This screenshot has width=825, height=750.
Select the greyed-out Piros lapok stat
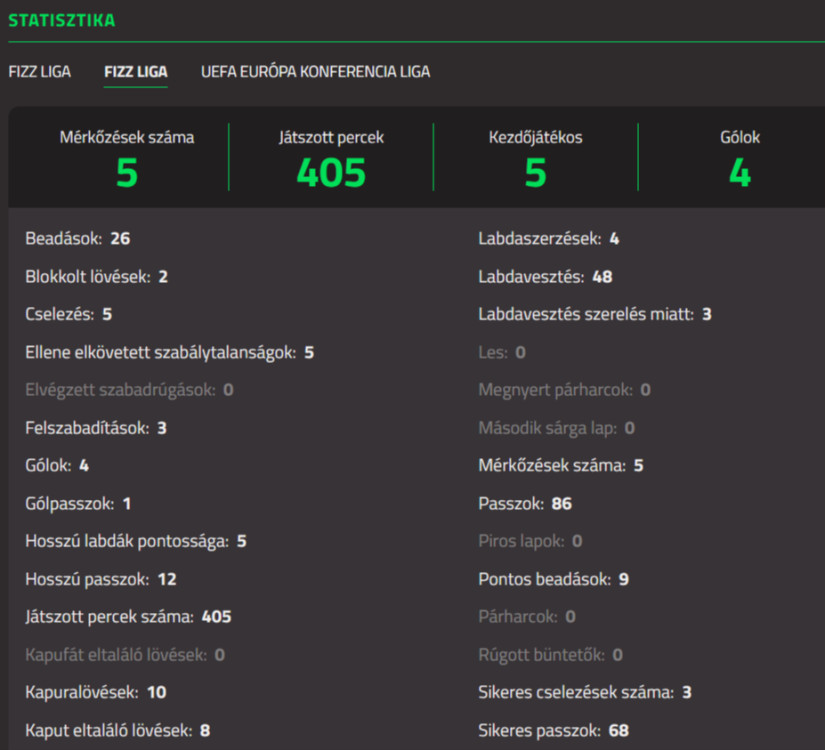coord(530,541)
